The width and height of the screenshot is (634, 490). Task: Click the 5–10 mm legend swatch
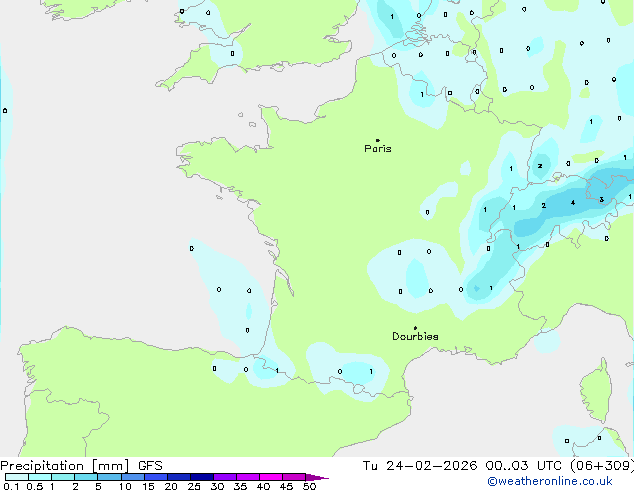coord(109,477)
